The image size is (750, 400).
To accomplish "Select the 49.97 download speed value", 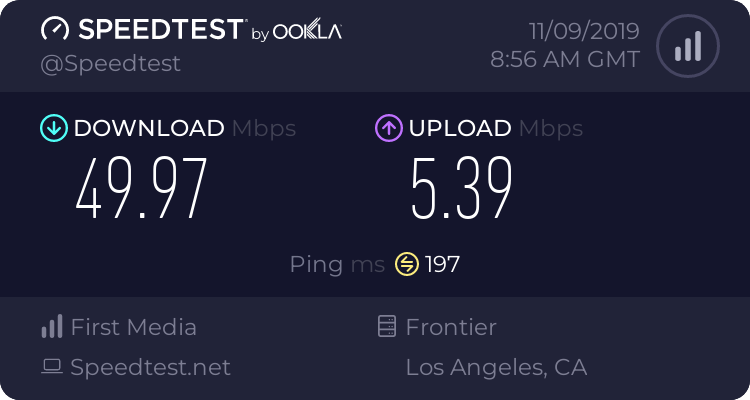I will (142, 190).
